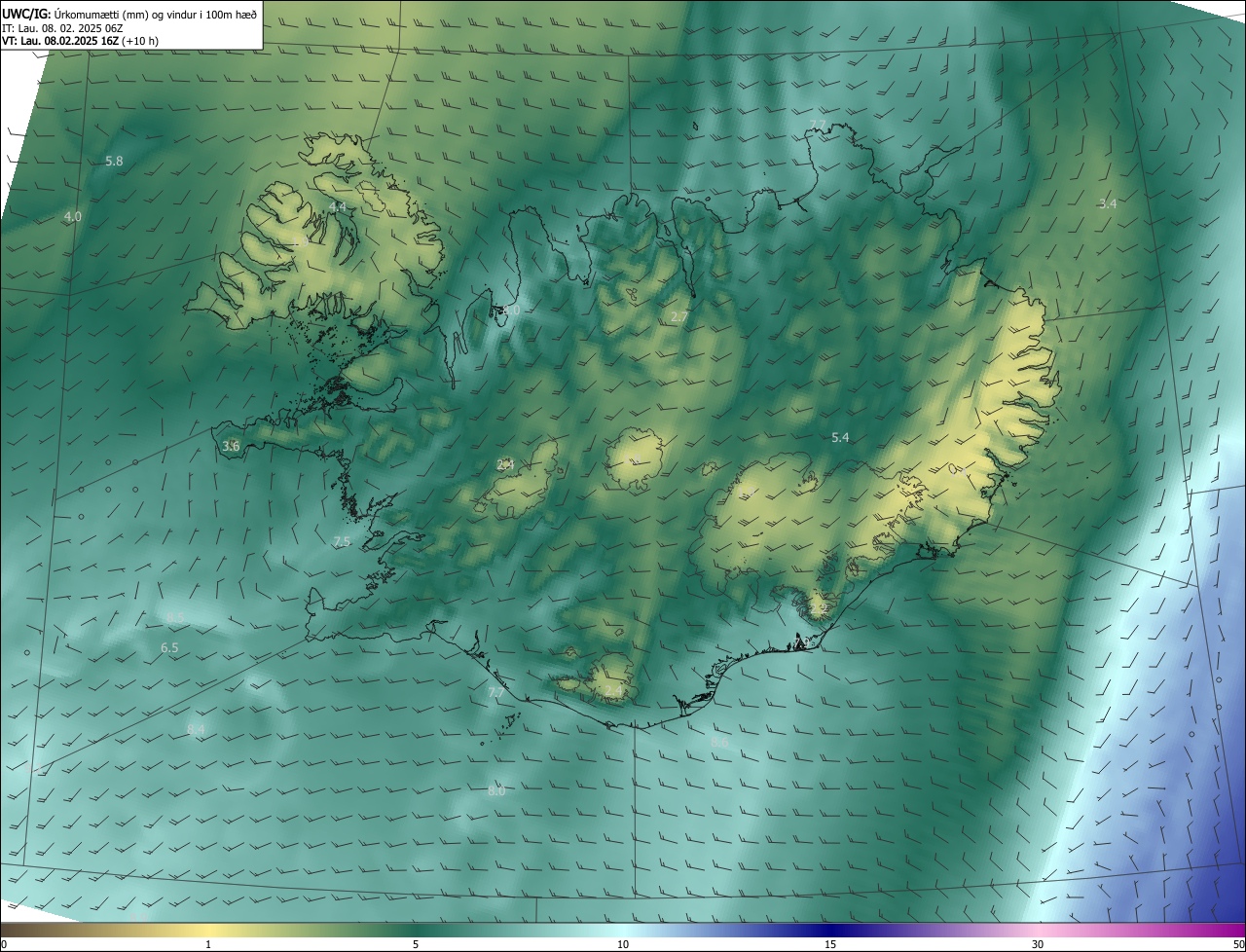This screenshot has width=1246, height=952.
Task: Click the 5 tick on the color scale
Action: [416, 944]
